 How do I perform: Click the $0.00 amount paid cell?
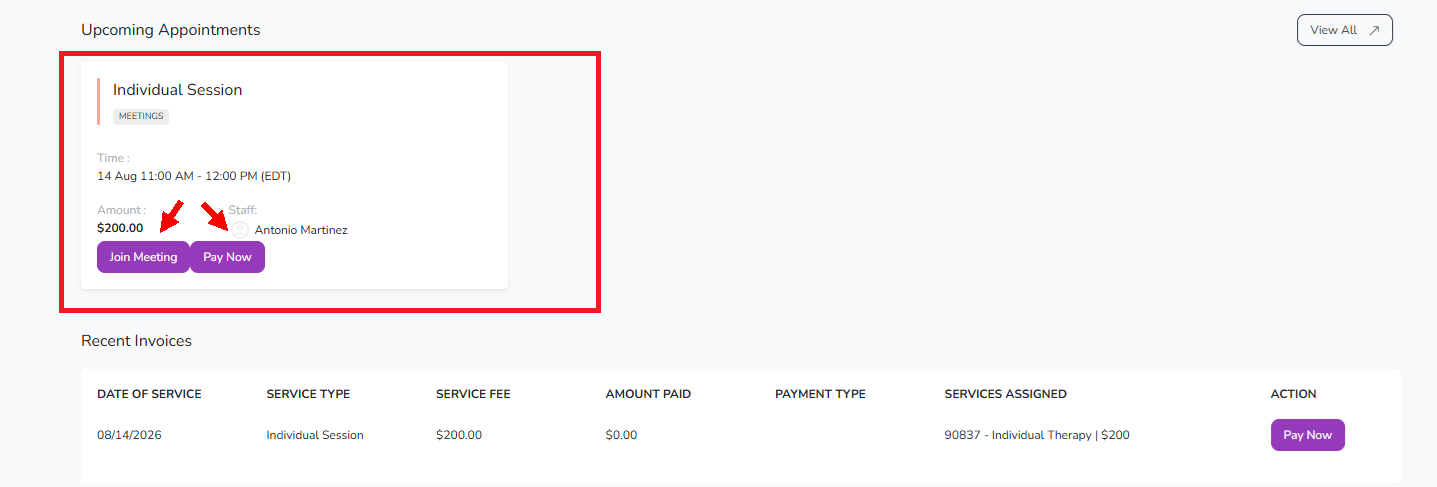pos(621,435)
